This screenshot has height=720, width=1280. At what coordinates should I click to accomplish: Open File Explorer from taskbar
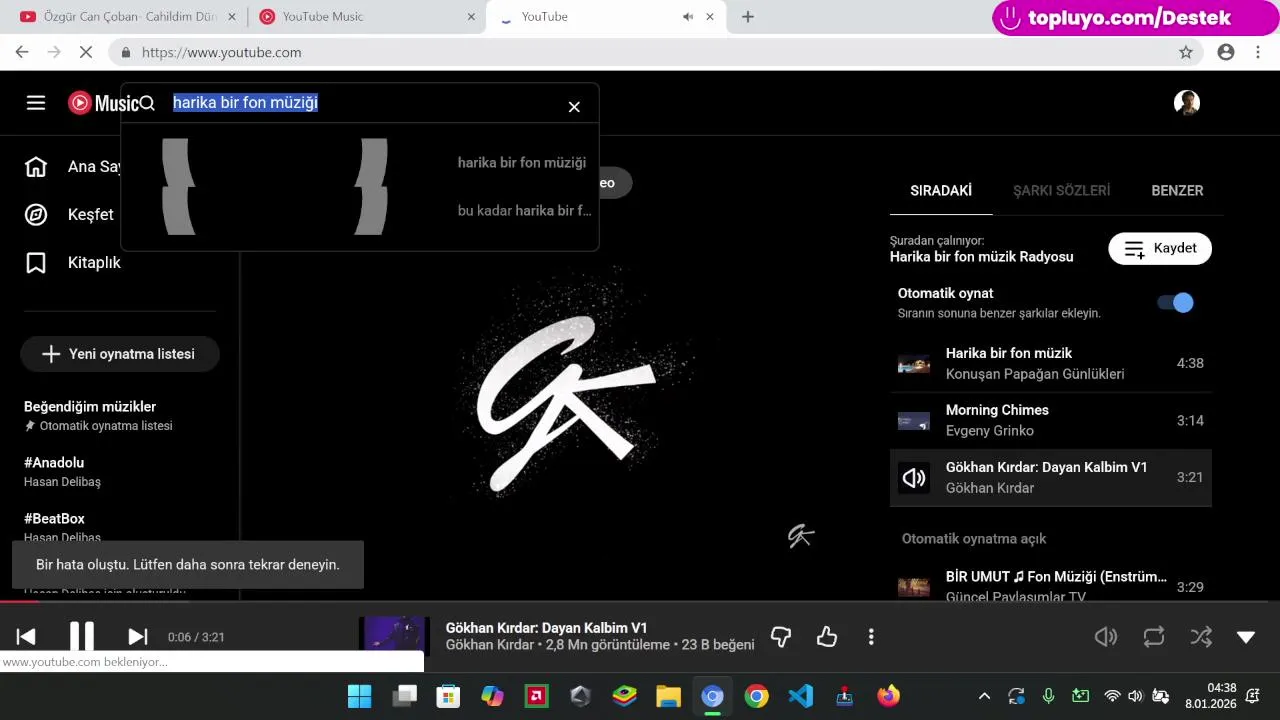tap(668, 696)
